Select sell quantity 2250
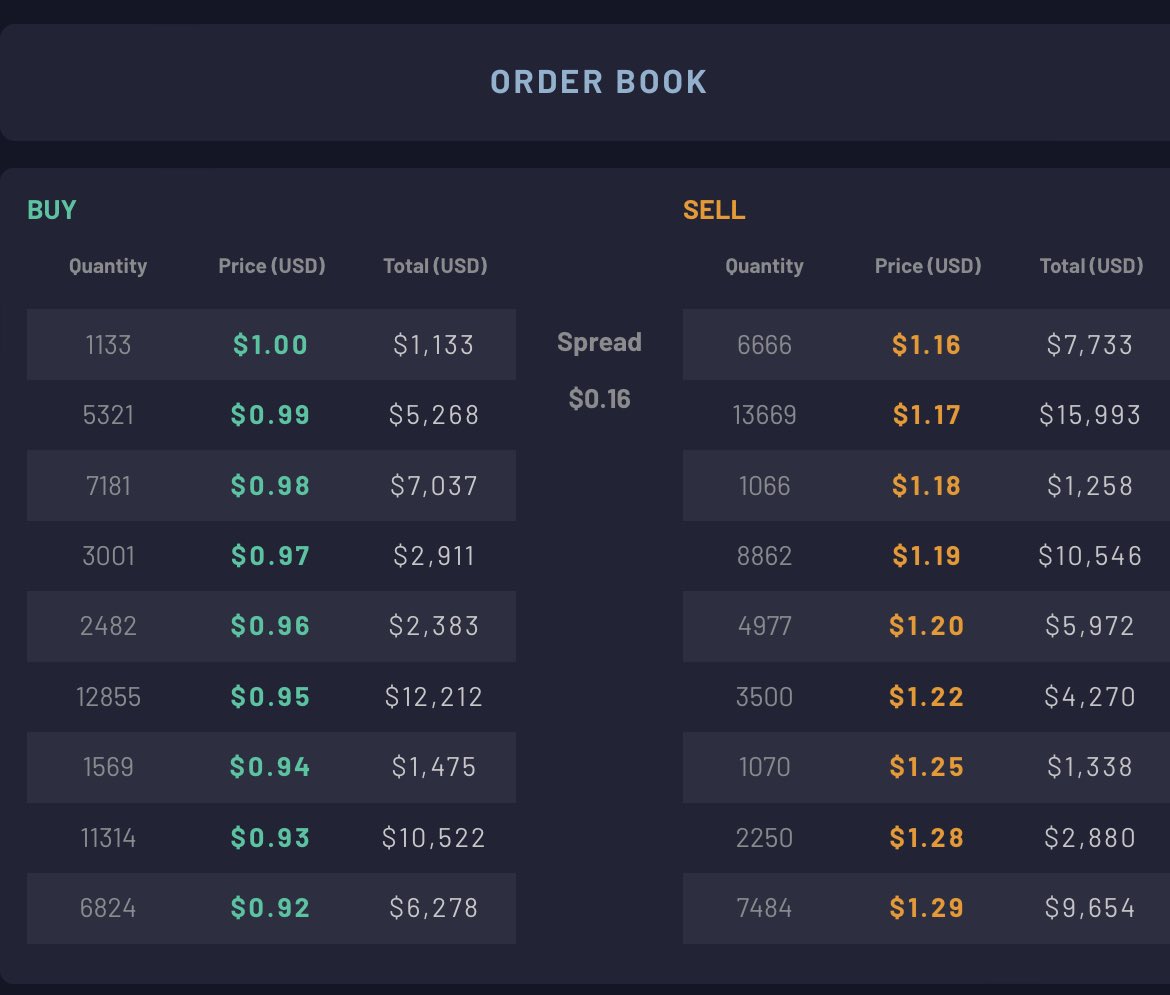 coord(764,838)
